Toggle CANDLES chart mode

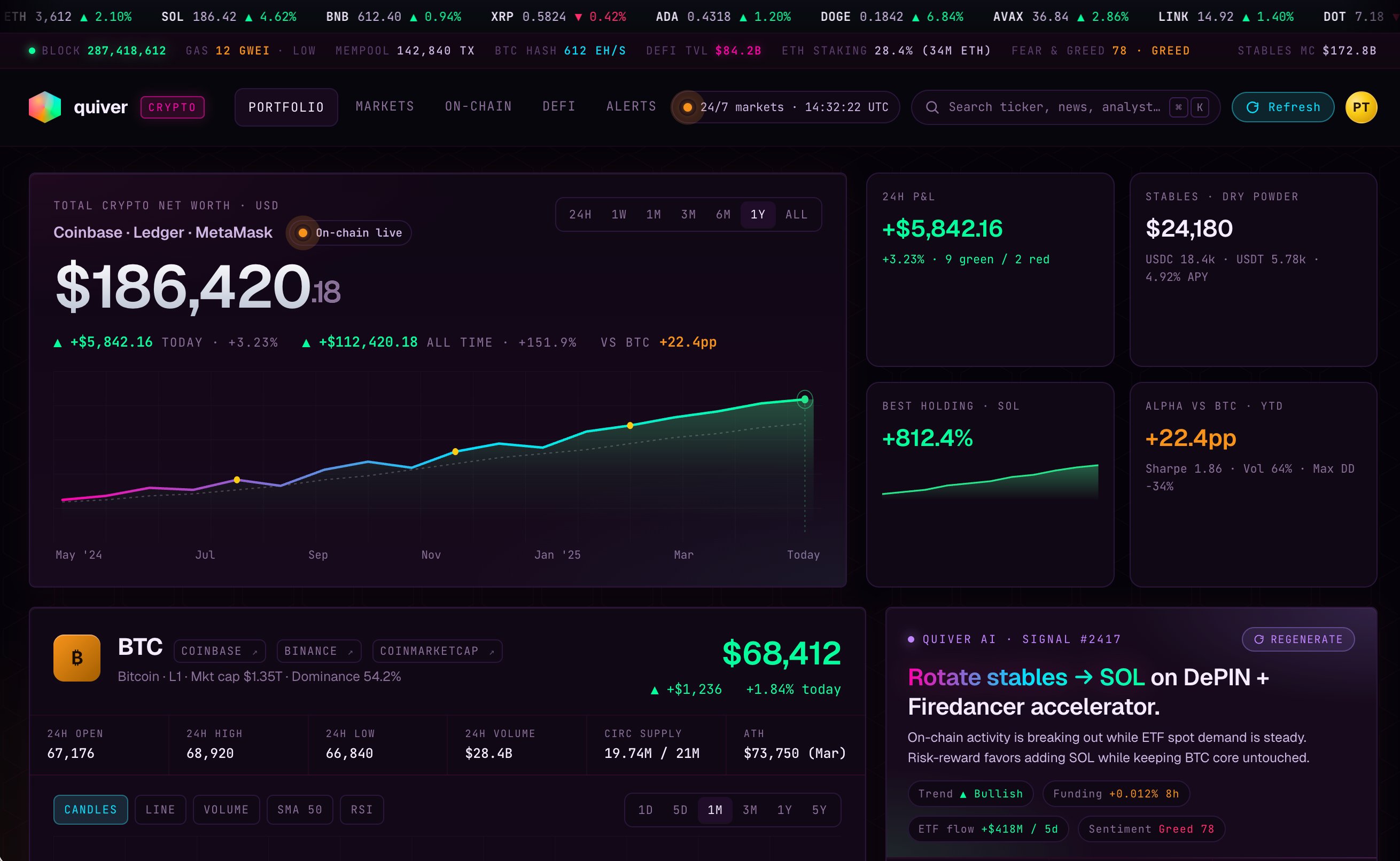coord(90,810)
